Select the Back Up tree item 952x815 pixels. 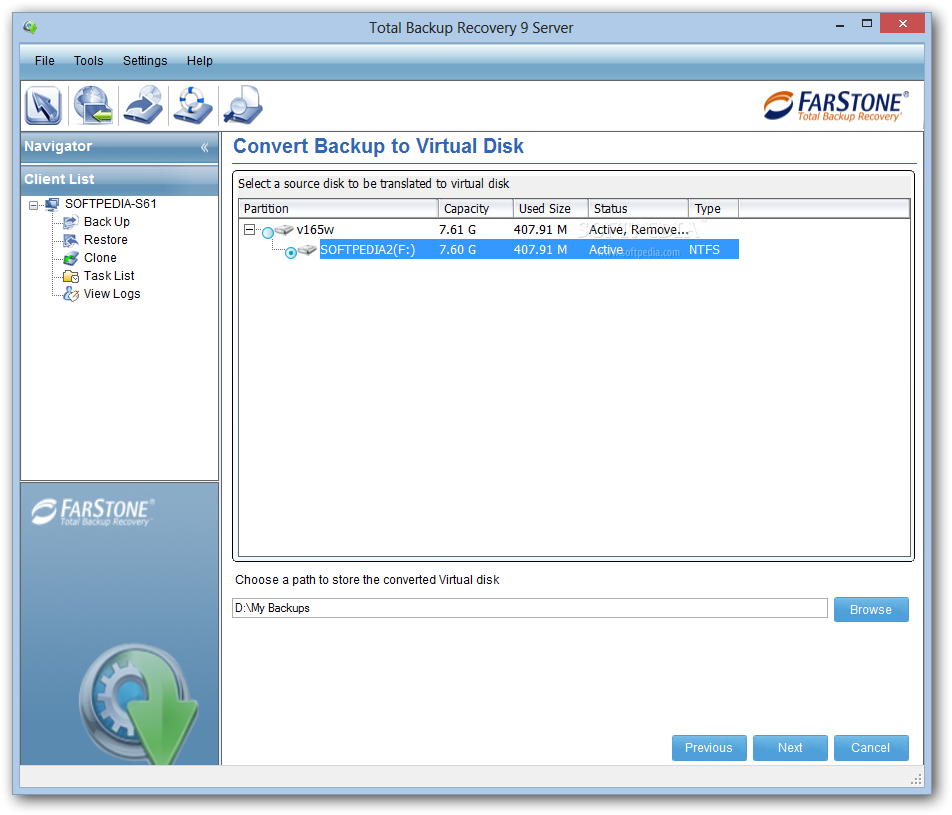point(107,222)
